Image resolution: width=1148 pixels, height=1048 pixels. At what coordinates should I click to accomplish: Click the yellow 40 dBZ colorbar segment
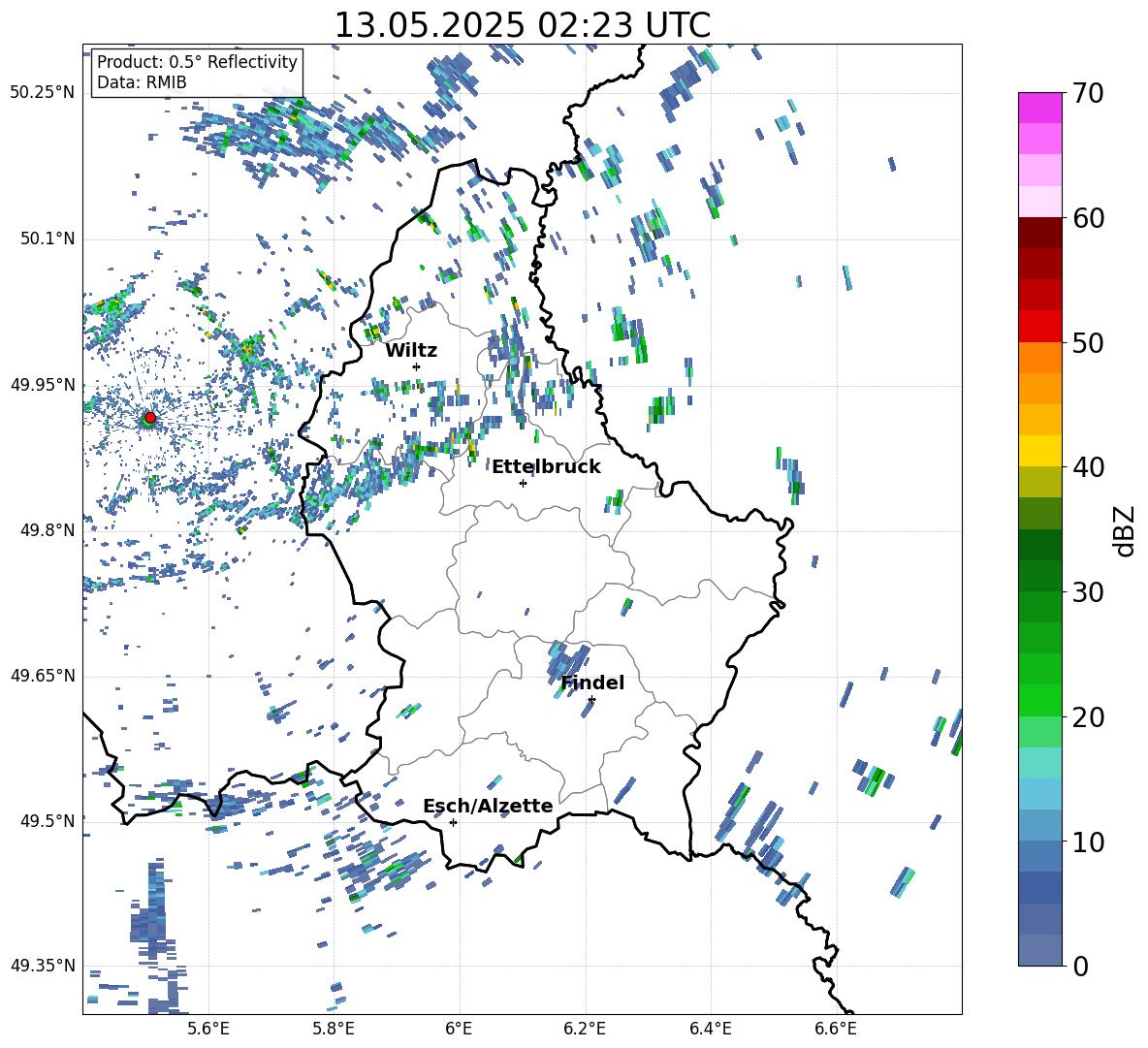pos(1039,451)
